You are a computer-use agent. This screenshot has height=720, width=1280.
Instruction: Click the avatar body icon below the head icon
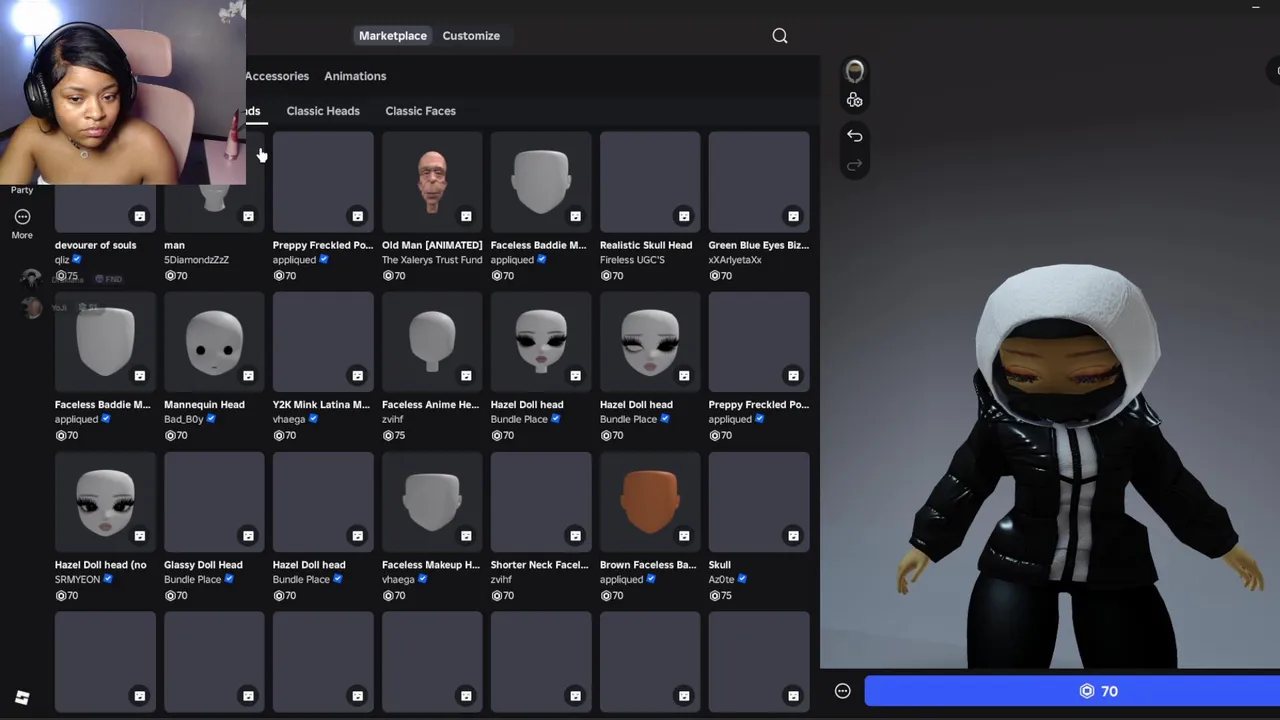[x=854, y=100]
